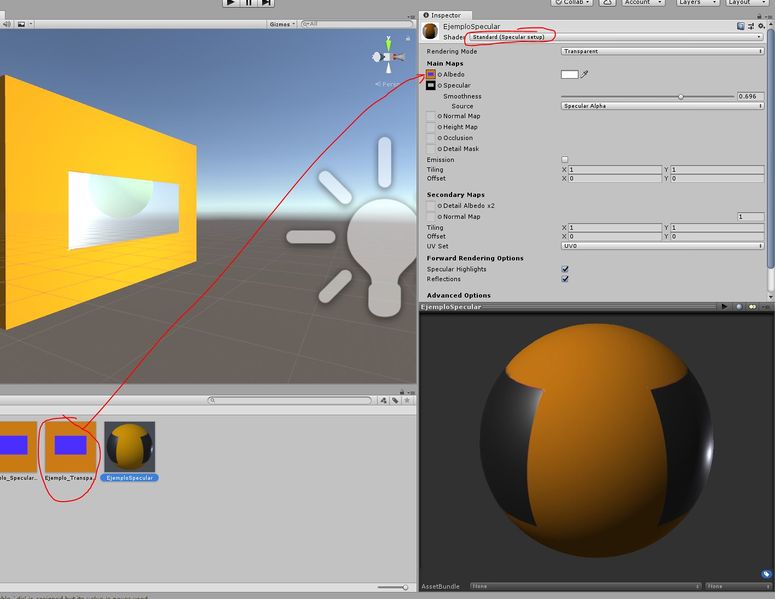Open the AssetBundle variant dropdown
The width and height of the screenshot is (775, 599).
738,587
